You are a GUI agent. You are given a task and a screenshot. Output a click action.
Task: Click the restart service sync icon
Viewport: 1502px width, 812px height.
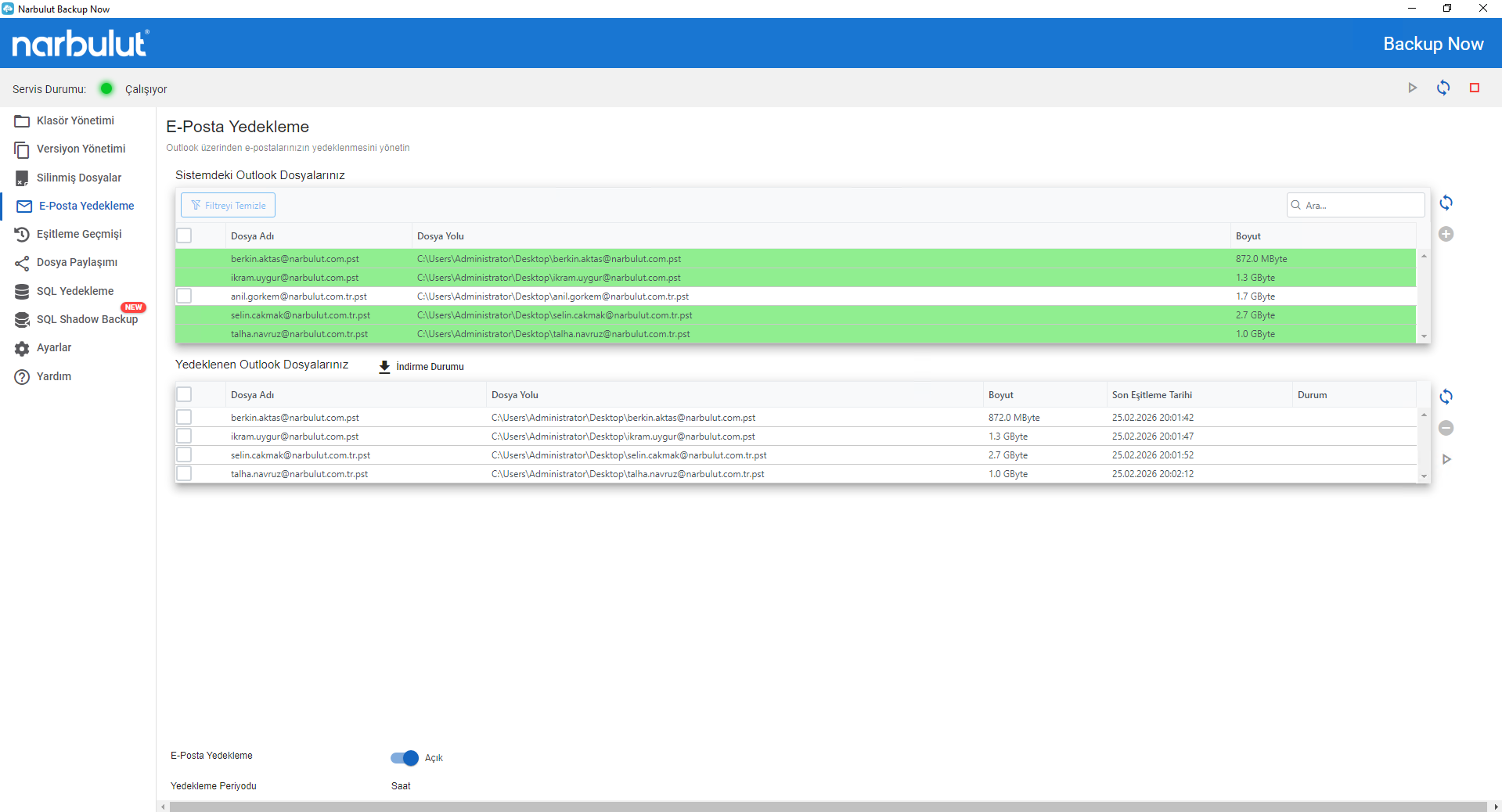1443,88
